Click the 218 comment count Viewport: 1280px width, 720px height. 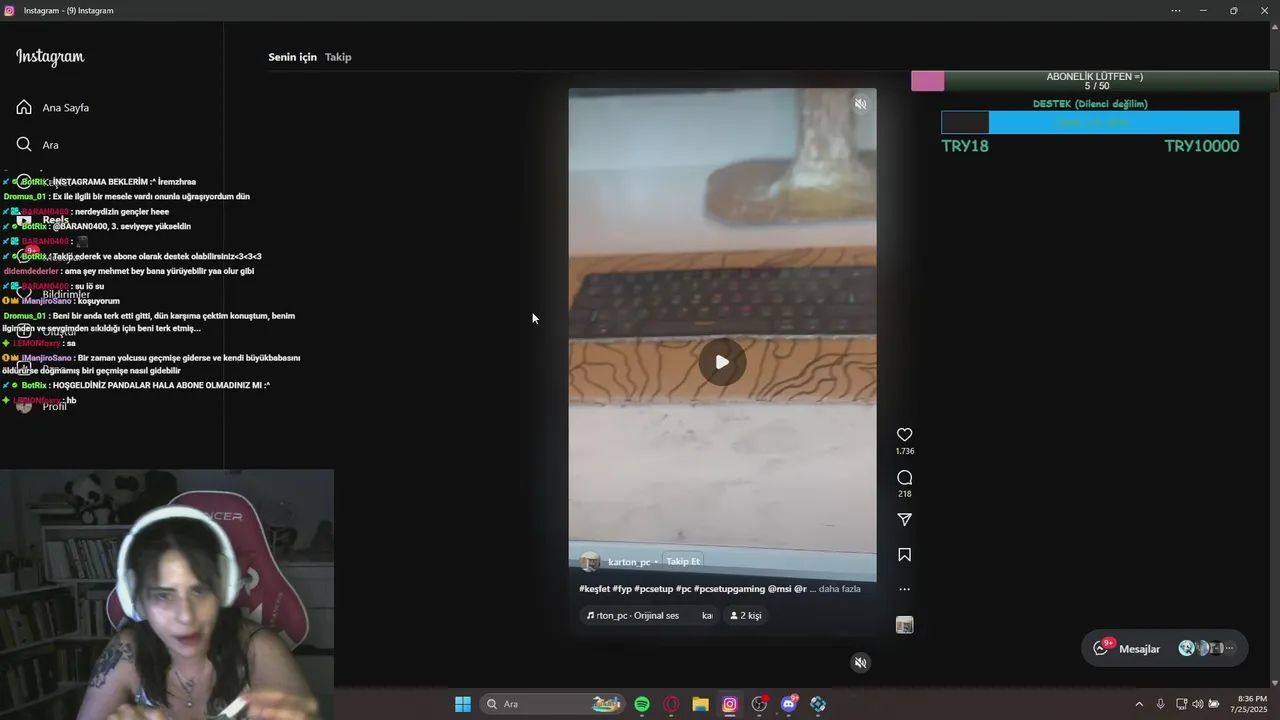904,494
